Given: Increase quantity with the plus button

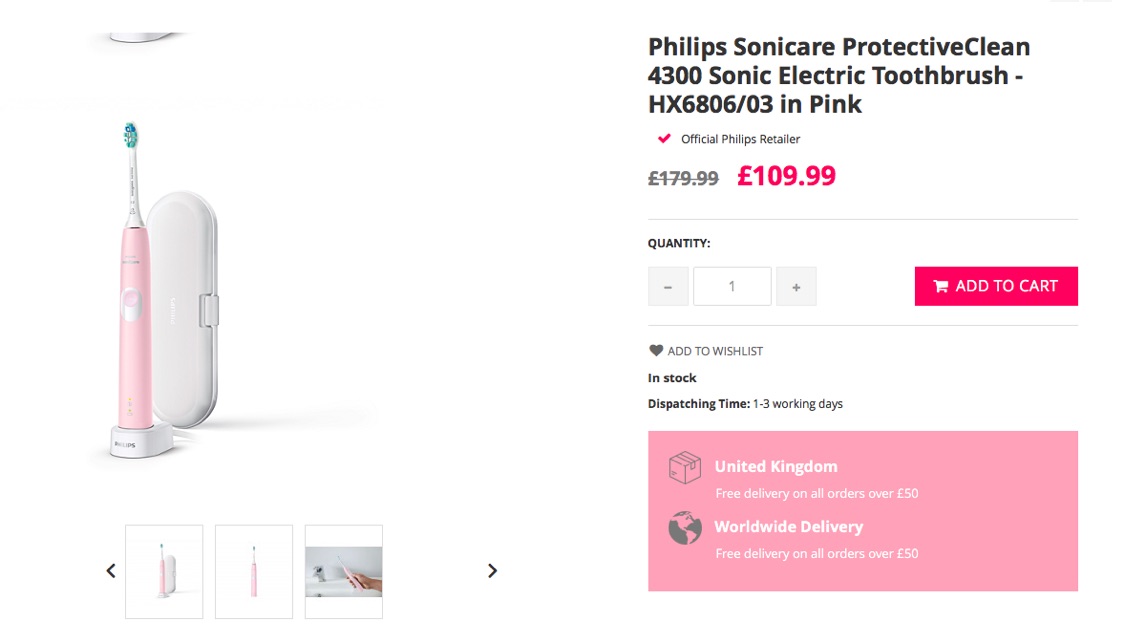Looking at the screenshot, I should coord(796,286).
